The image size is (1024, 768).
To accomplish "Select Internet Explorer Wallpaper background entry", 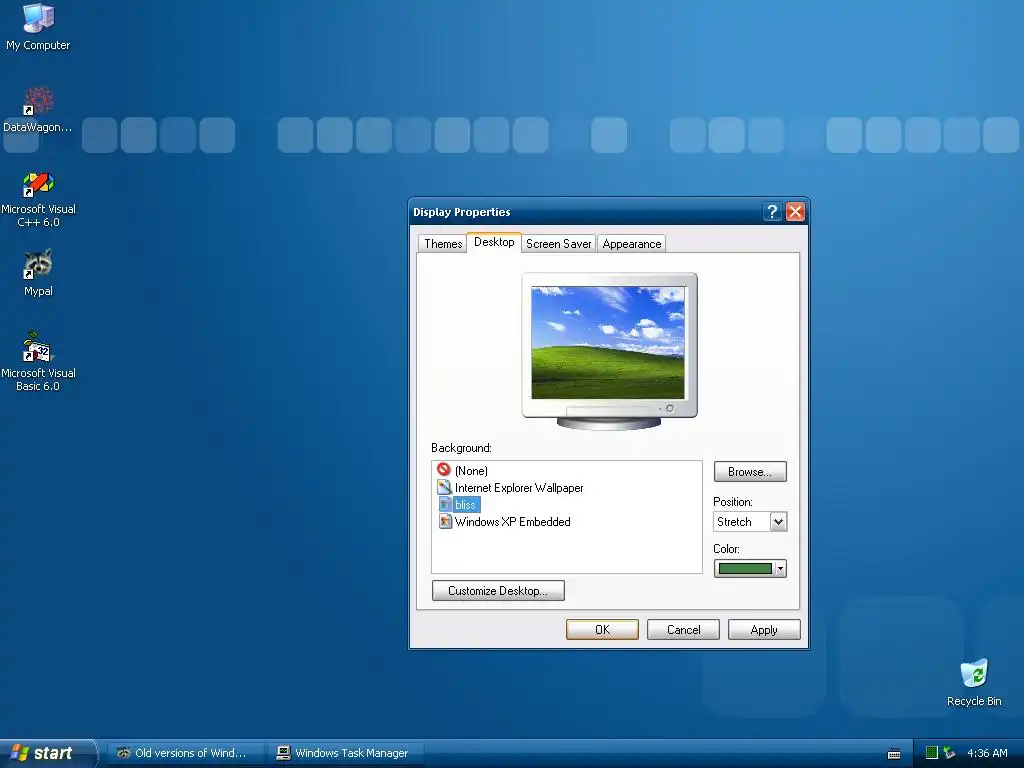I will point(519,488).
